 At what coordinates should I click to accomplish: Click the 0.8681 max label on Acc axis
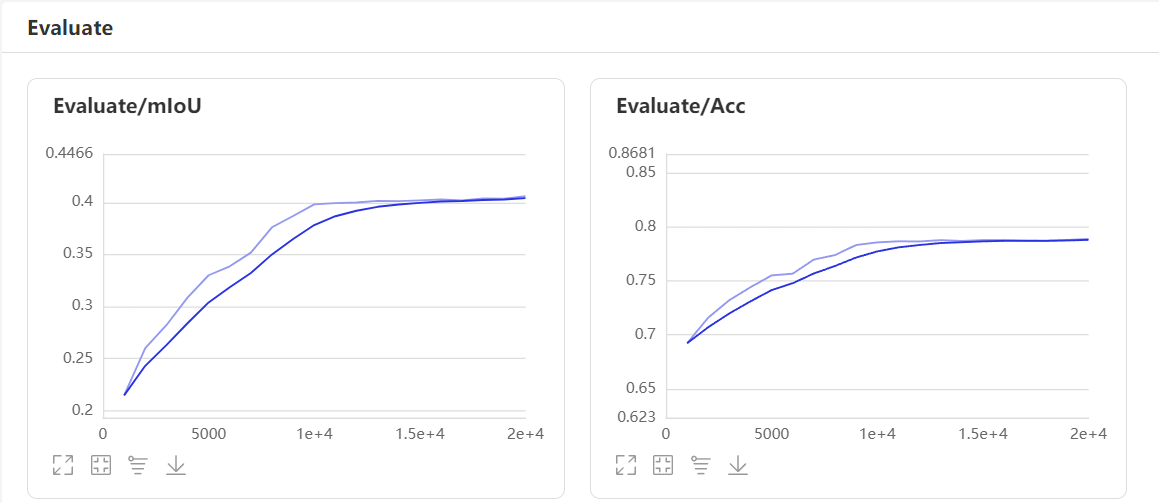(x=632, y=153)
